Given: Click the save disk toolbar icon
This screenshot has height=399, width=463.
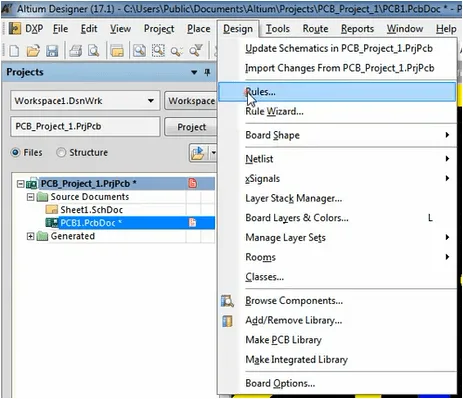Looking at the screenshot, I should tap(52, 51).
